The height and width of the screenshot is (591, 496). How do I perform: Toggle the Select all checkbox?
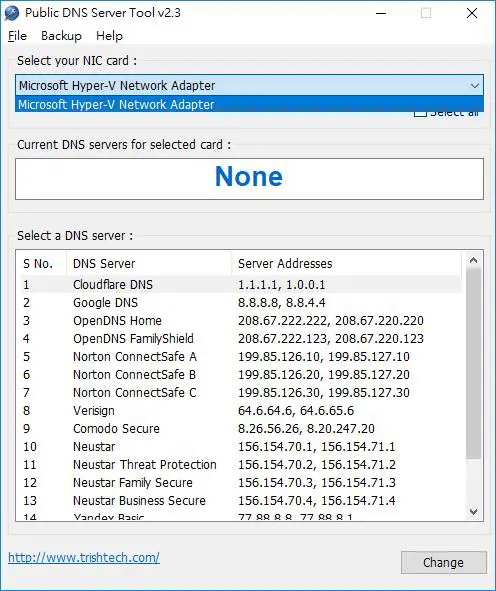point(420,113)
